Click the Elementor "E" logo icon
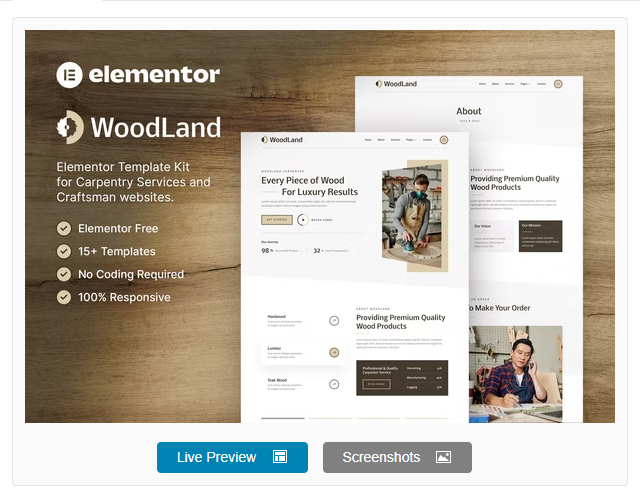Screen dimensions: 640x493 [x=69, y=75]
